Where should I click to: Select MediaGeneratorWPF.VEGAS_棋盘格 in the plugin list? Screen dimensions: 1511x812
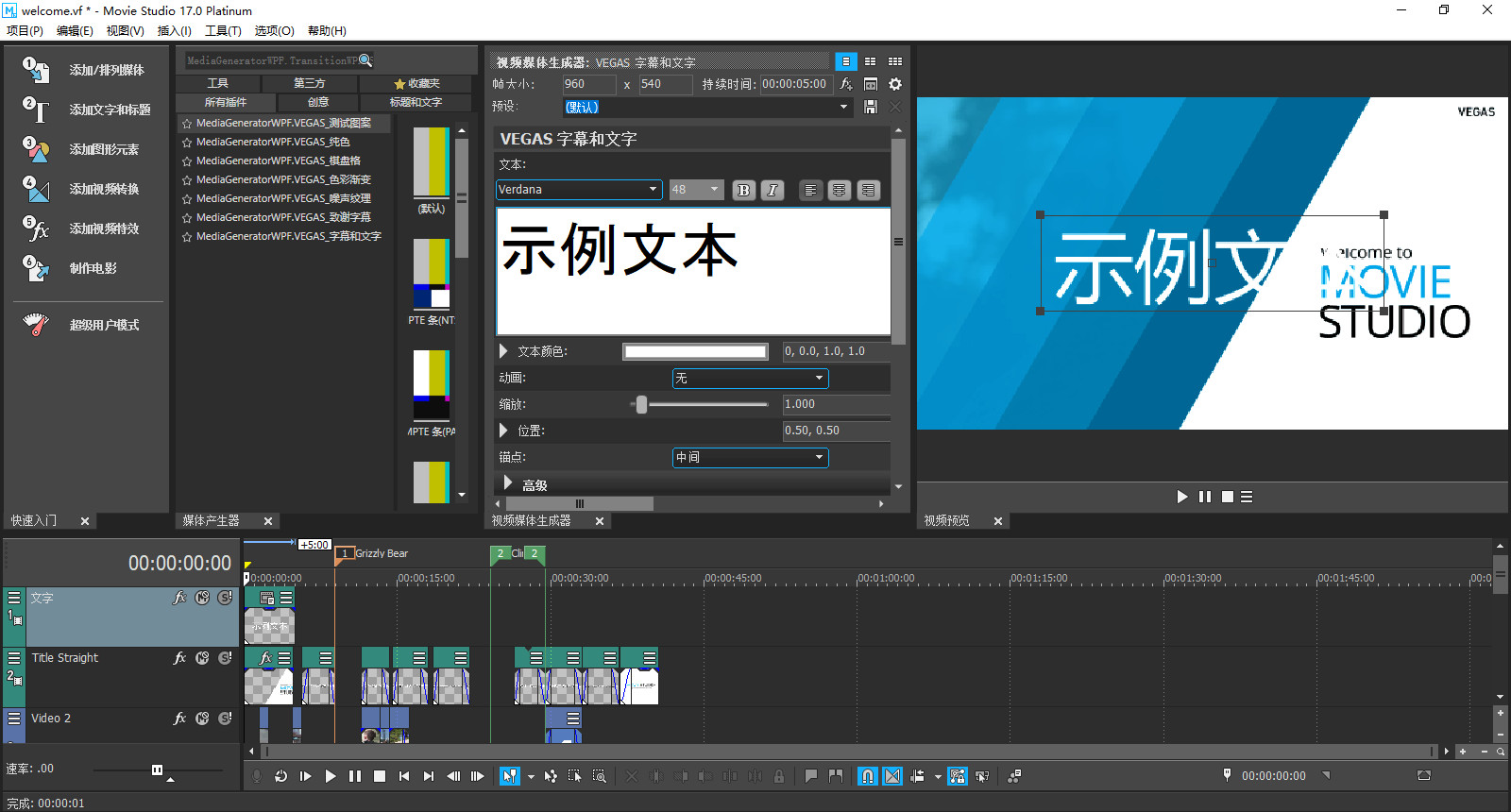coord(279,161)
